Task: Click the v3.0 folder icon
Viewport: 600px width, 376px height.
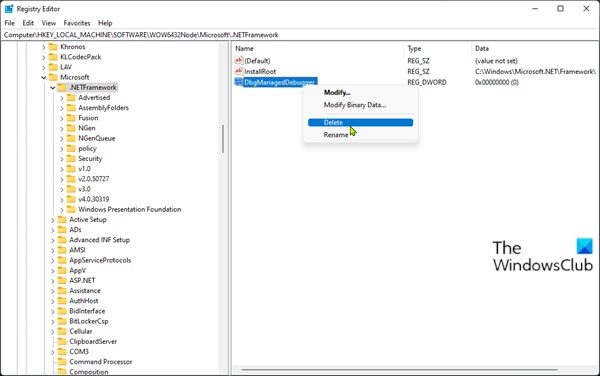Action: click(x=71, y=189)
